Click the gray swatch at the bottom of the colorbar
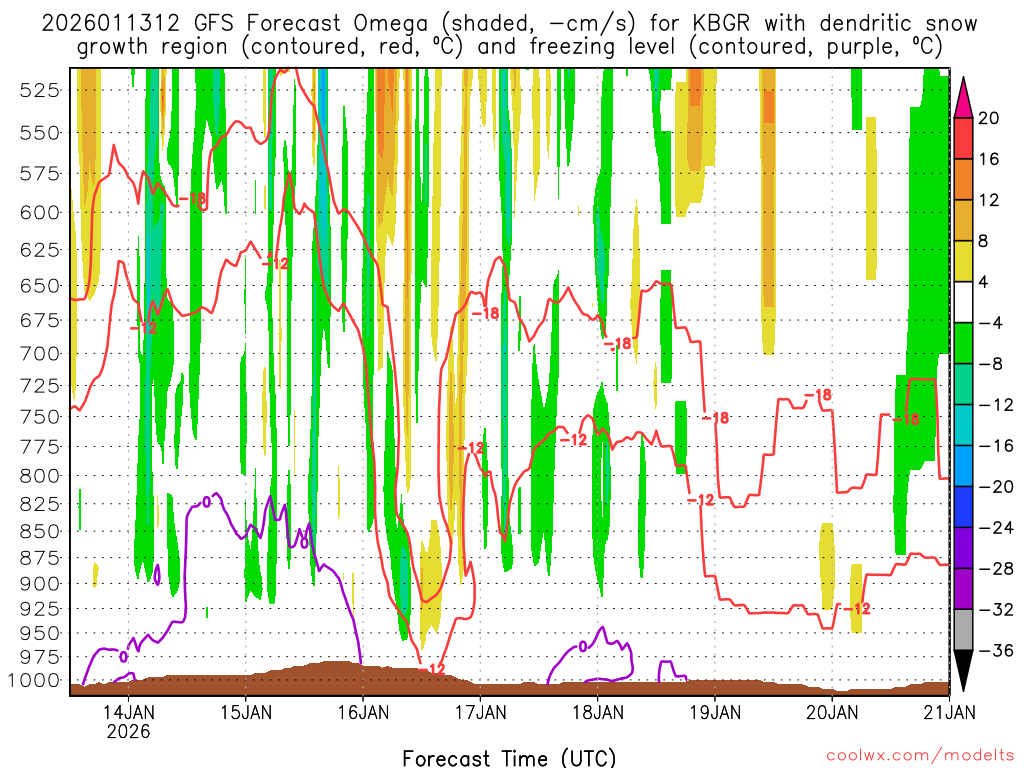The width and height of the screenshot is (1024, 768). (963, 630)
